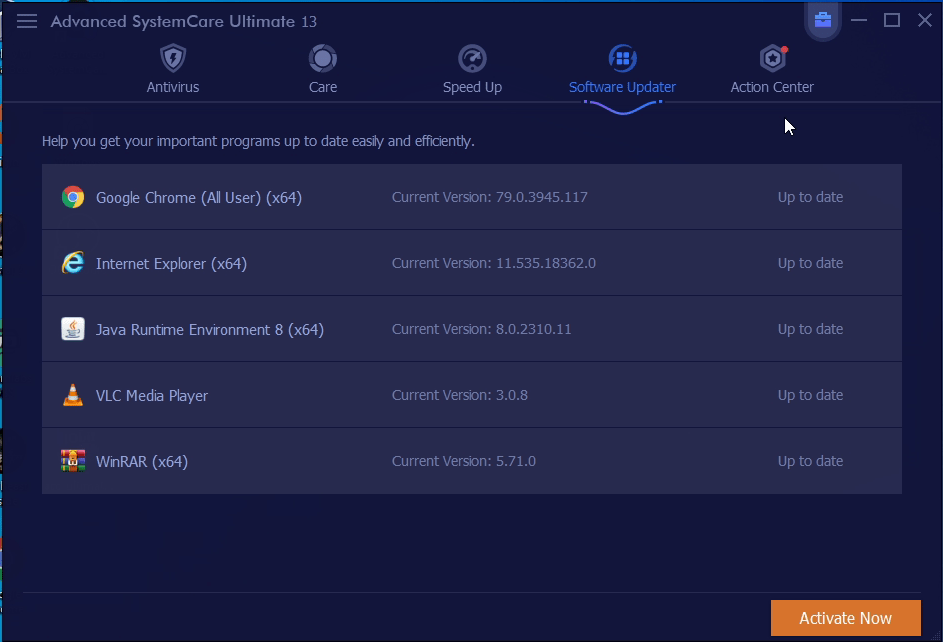The image size is (943, 642).
Task: Click Up to date status for VLC
Action: (x=810, y=396)
